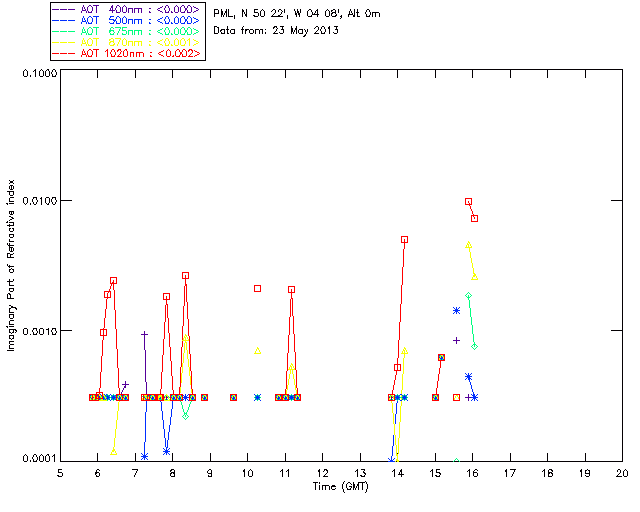Click the AOT 500nm blue legend entry

[x=127, y=20]
